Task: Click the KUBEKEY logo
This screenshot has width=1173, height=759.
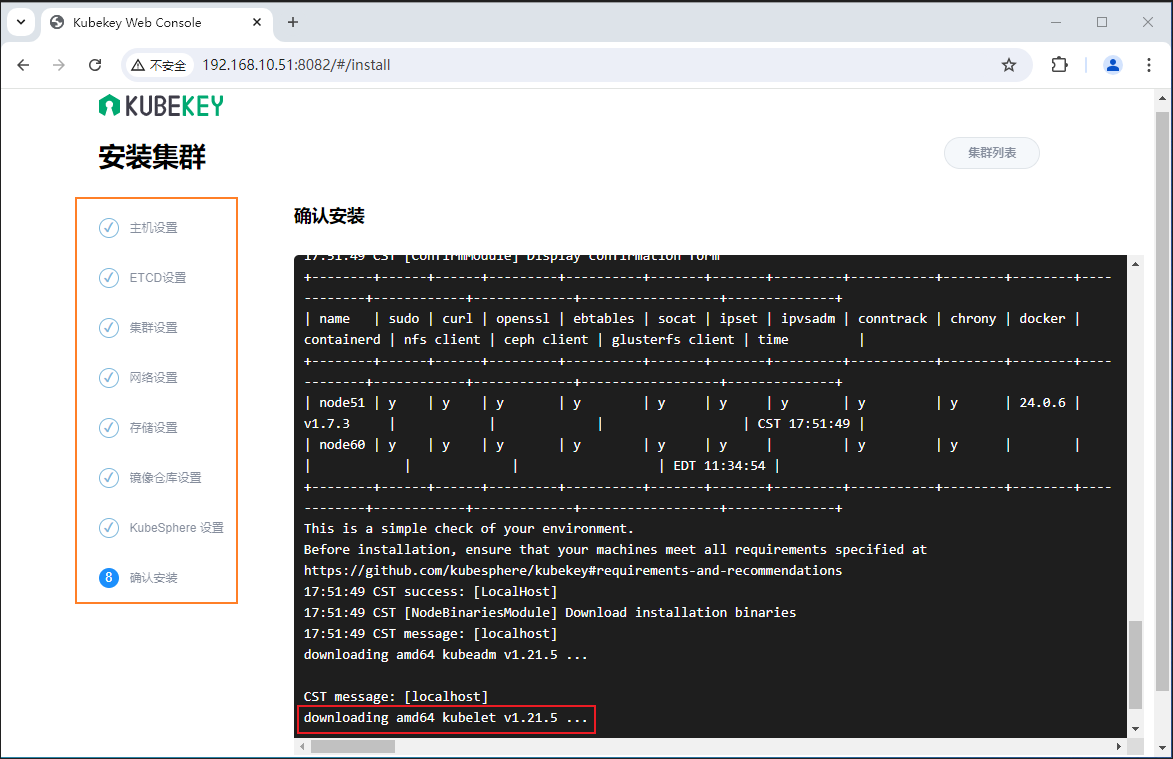Action: (x=161, y=106)
